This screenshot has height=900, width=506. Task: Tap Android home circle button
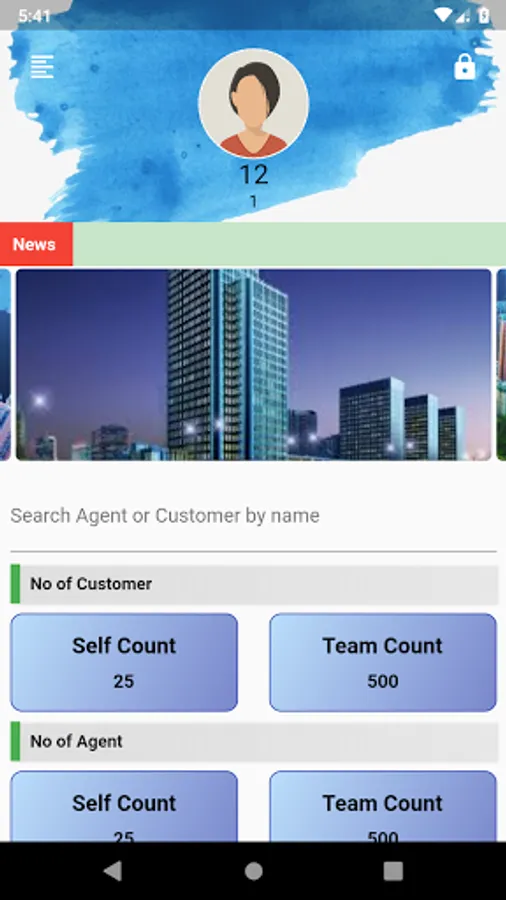(x=254, y=871)
